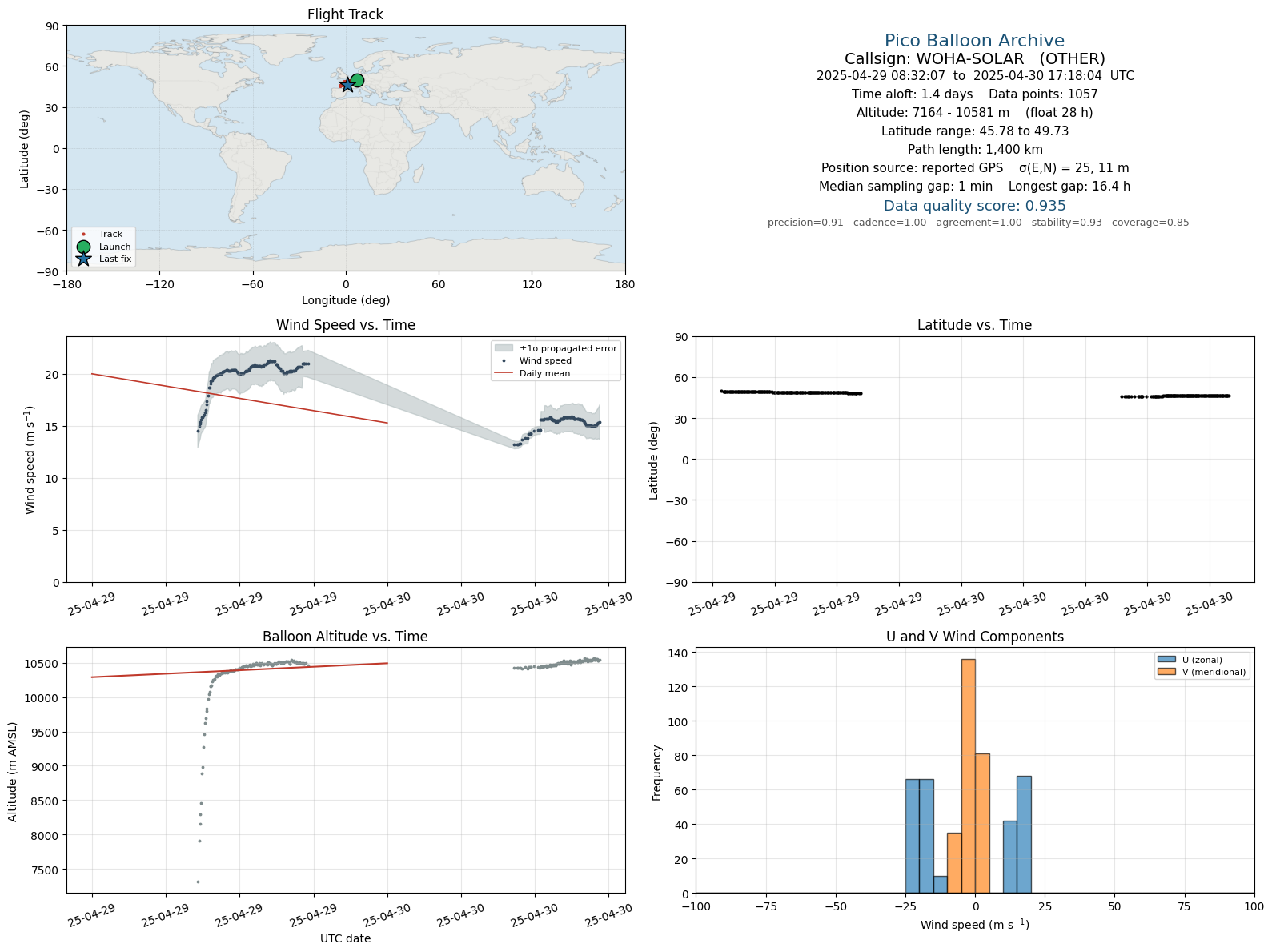Viewport: 1272px width, 952px height.
Task: Click the Wind speed dot legend entry
Action: pyautogui.click(x=533, y=360)
